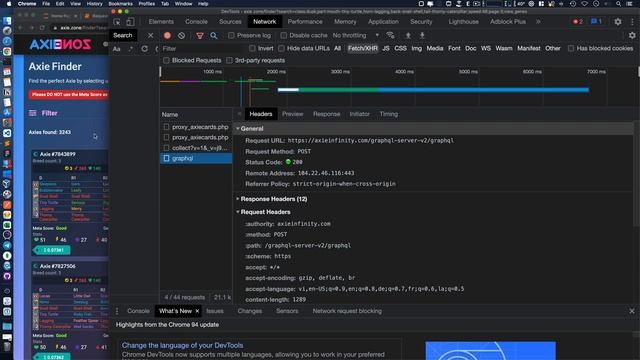Close the bottom drawer
The image size is (640, 360).
pyautogui.click(x=632, y=311)
